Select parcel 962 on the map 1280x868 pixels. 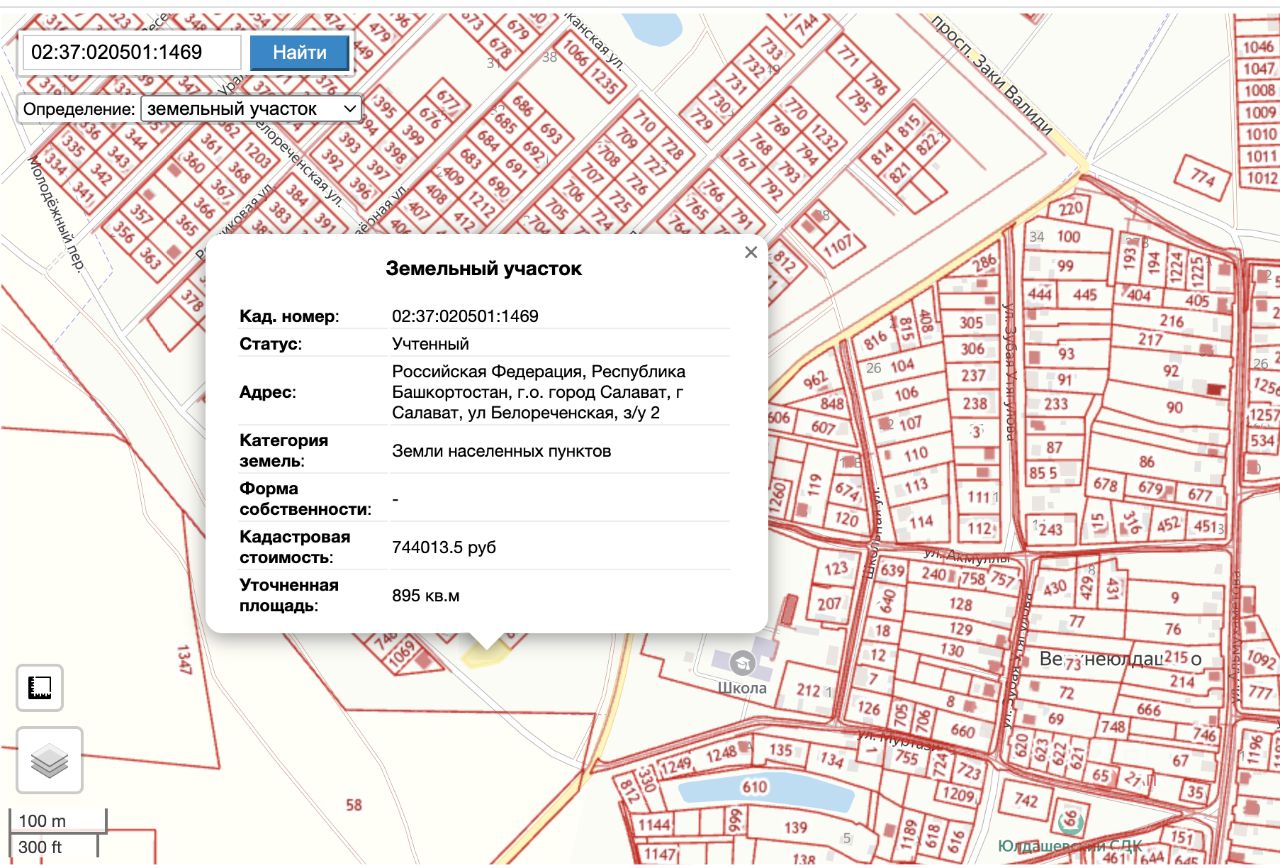(x=817, y=381)
